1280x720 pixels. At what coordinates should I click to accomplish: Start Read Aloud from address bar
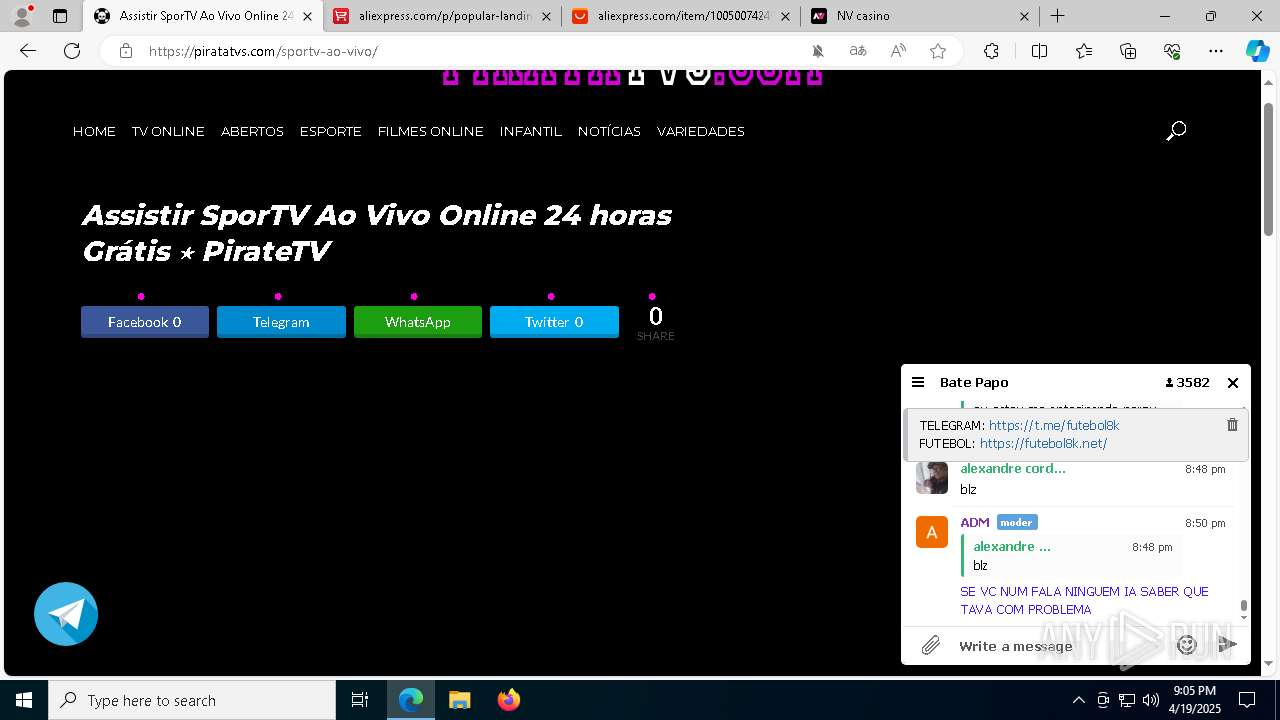[x=898, y=51]
